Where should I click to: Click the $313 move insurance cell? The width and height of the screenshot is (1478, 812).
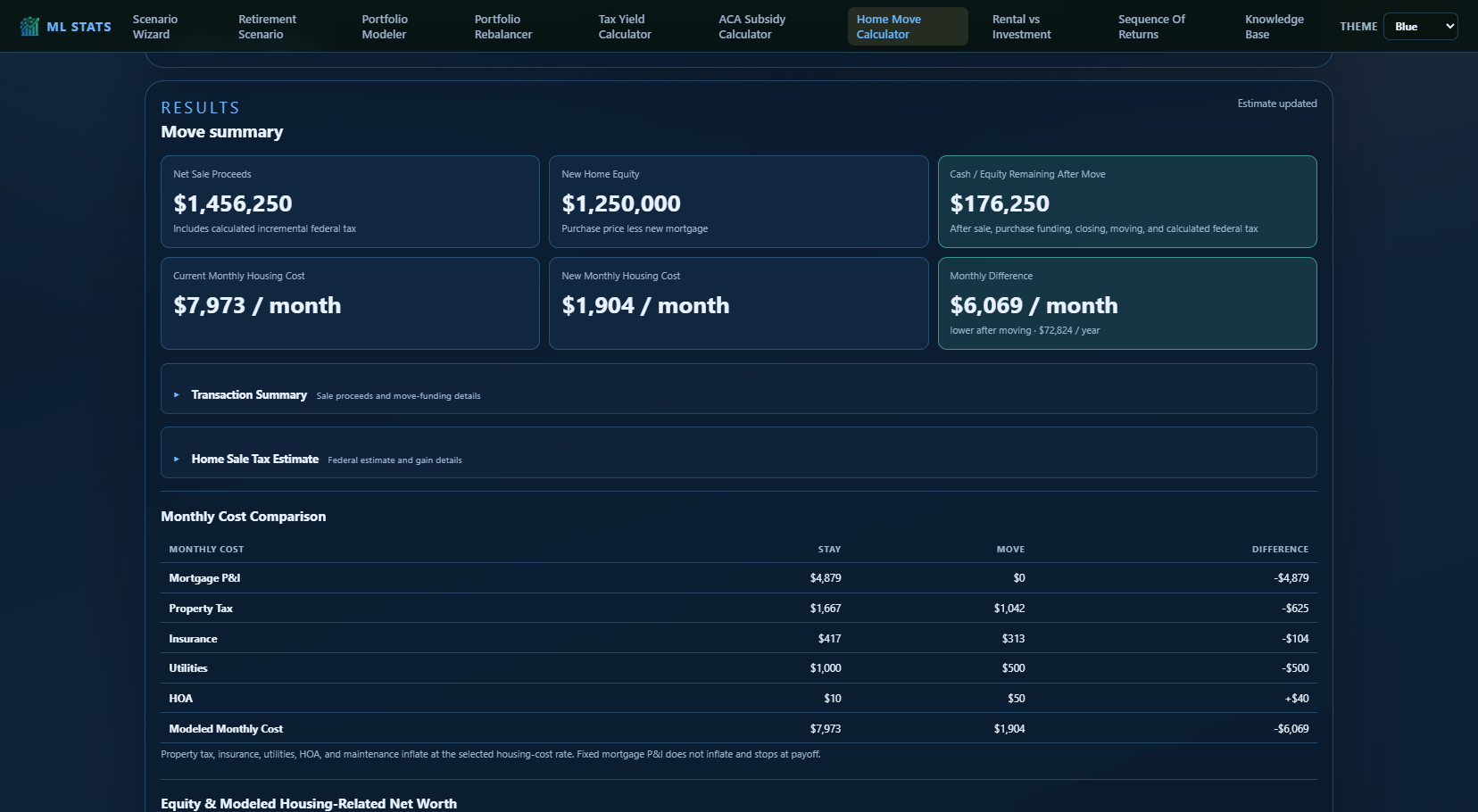(x=1013, y=639)
